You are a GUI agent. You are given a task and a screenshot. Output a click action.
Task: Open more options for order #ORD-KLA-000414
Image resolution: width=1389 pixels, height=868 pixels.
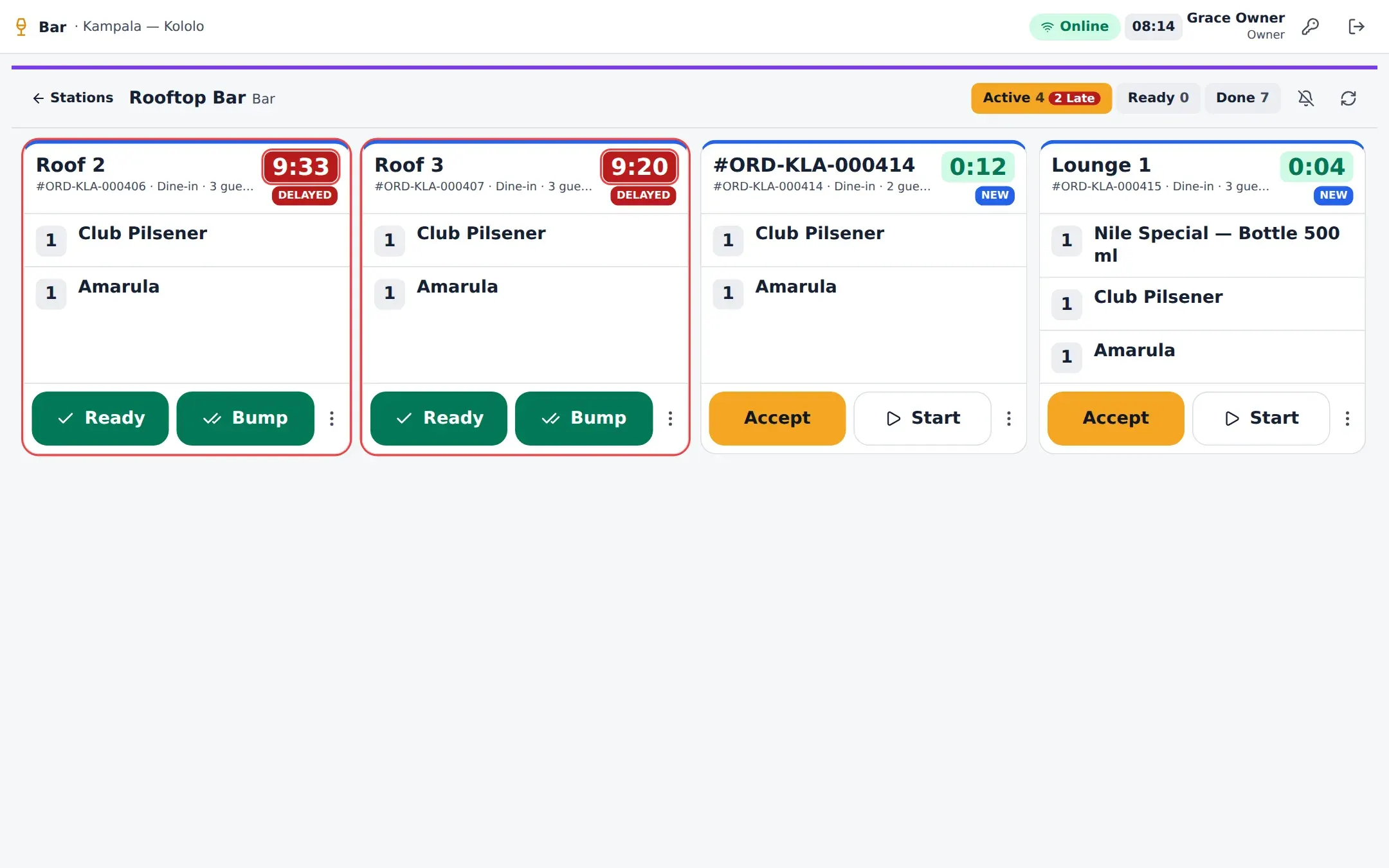(x=1009, y=419)
